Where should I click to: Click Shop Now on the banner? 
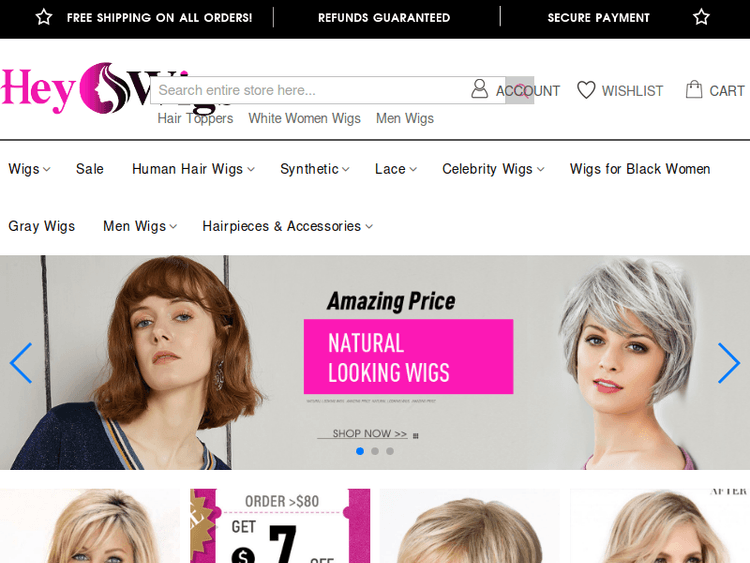click(x=362, y=434)
